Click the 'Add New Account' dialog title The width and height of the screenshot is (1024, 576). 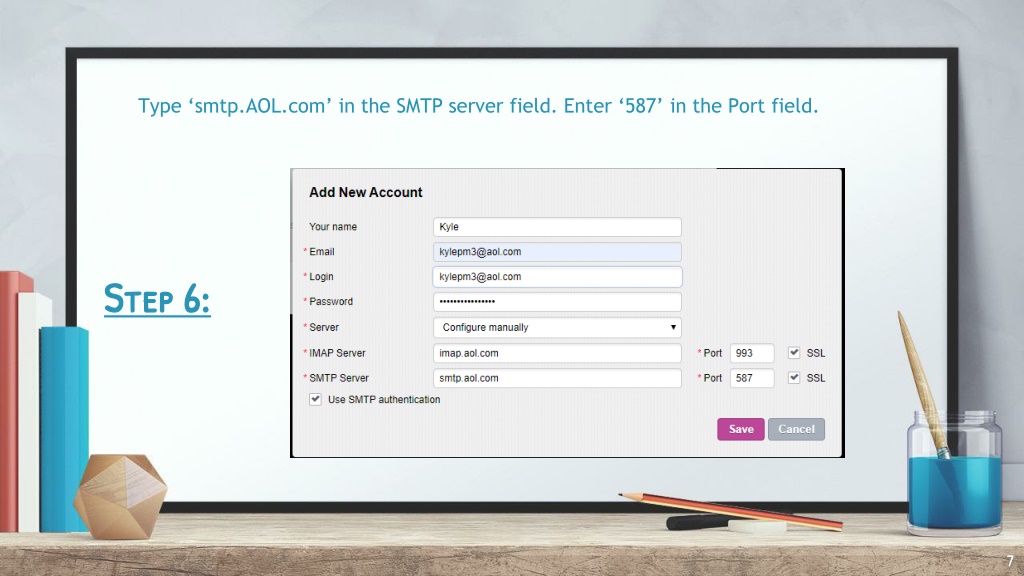click(x=366, y=193)
